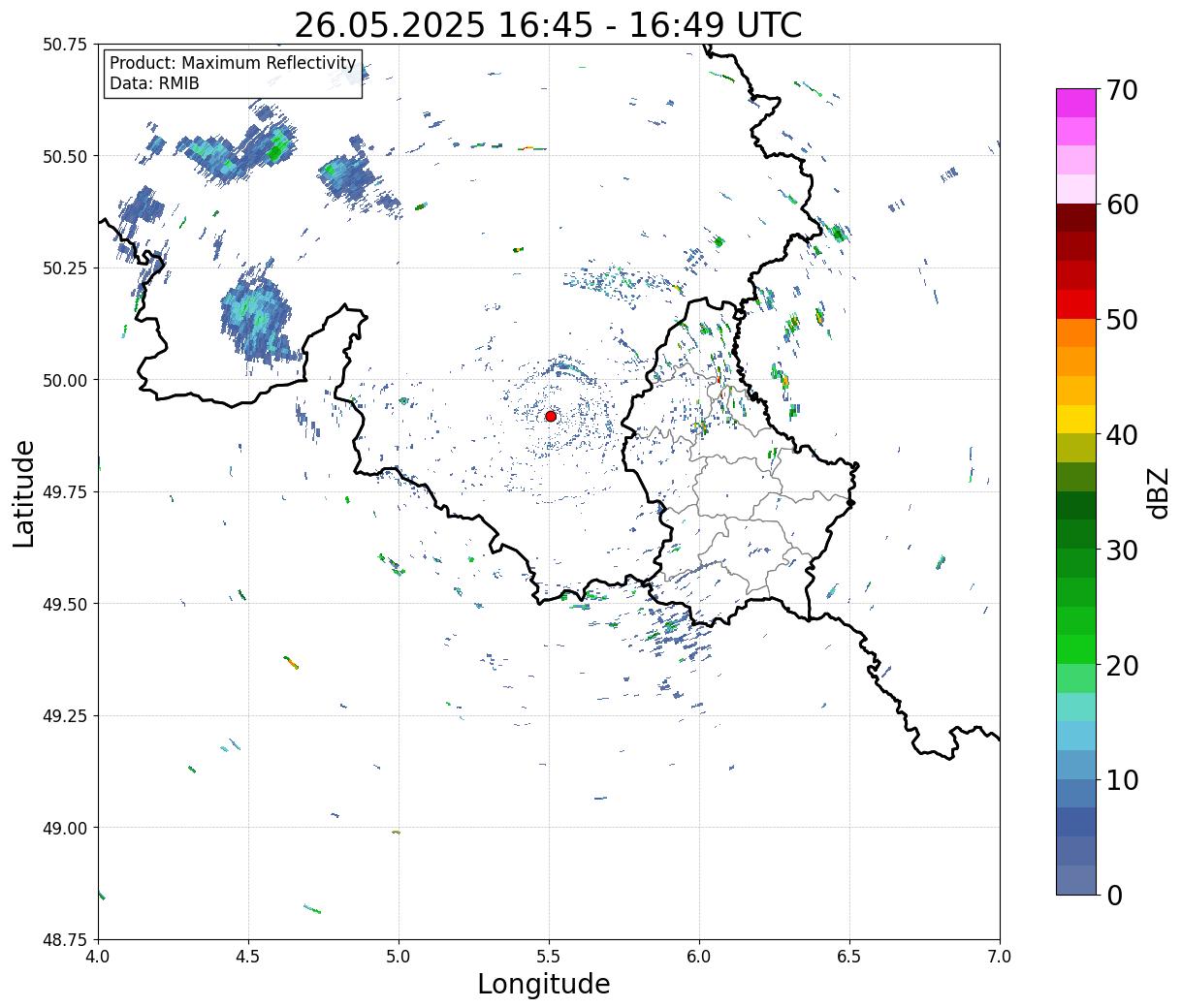Click the colorbar tick label 60
This screenshot has height=1008, width=1182.
point(1121,205)
